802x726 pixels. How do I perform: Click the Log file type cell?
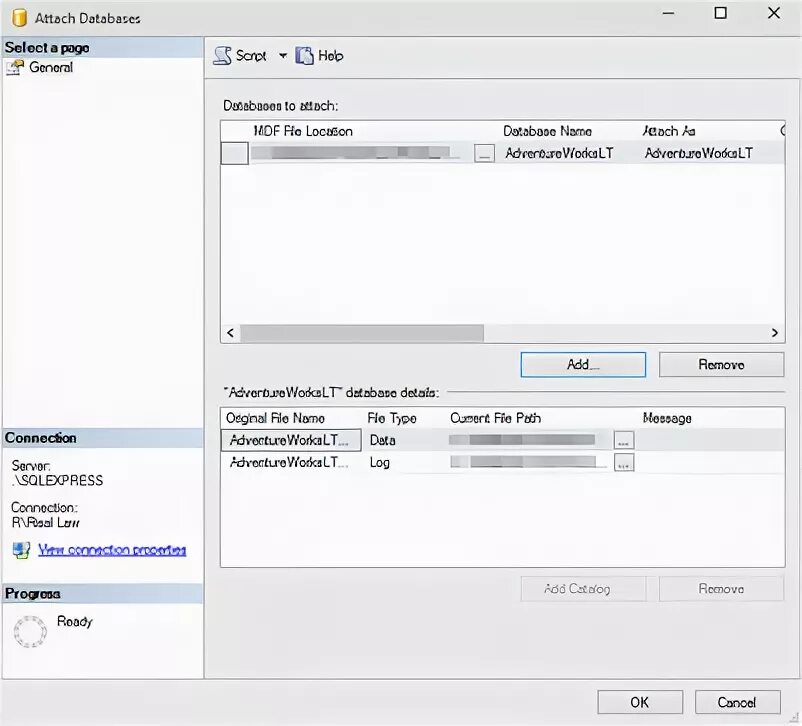[x=380, y=463]
